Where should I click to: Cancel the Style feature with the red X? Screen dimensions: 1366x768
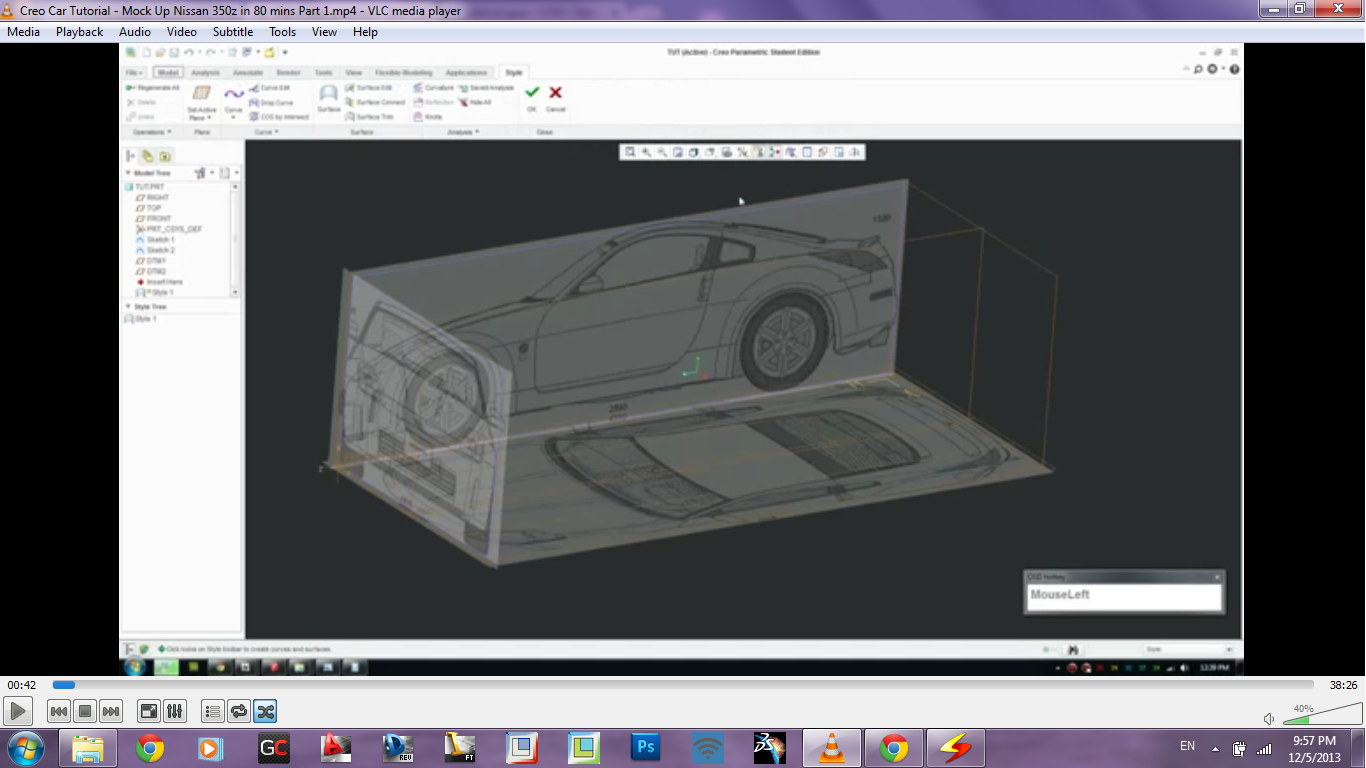pos(556,93)
